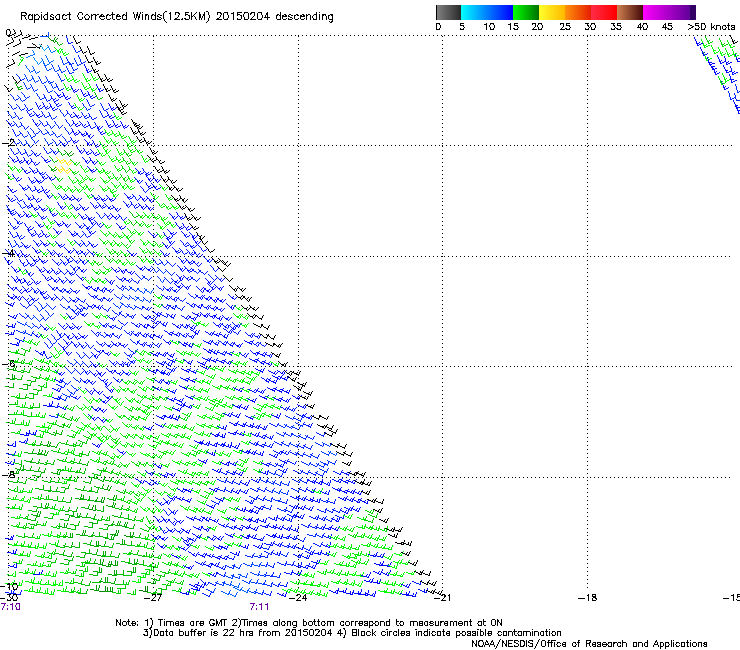This screenshot has width=740, height=650.
Task: Click the cyan 5-10 knots legend color
Action: pyautogui.click(x=473, y=12)
